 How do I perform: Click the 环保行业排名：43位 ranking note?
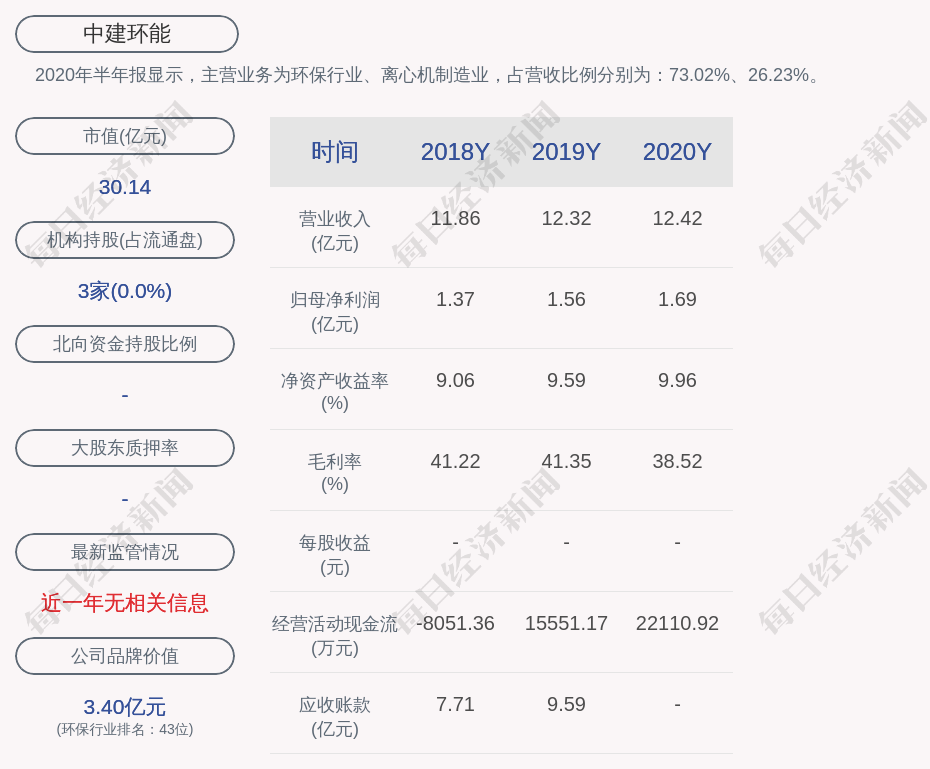(125, 729)
